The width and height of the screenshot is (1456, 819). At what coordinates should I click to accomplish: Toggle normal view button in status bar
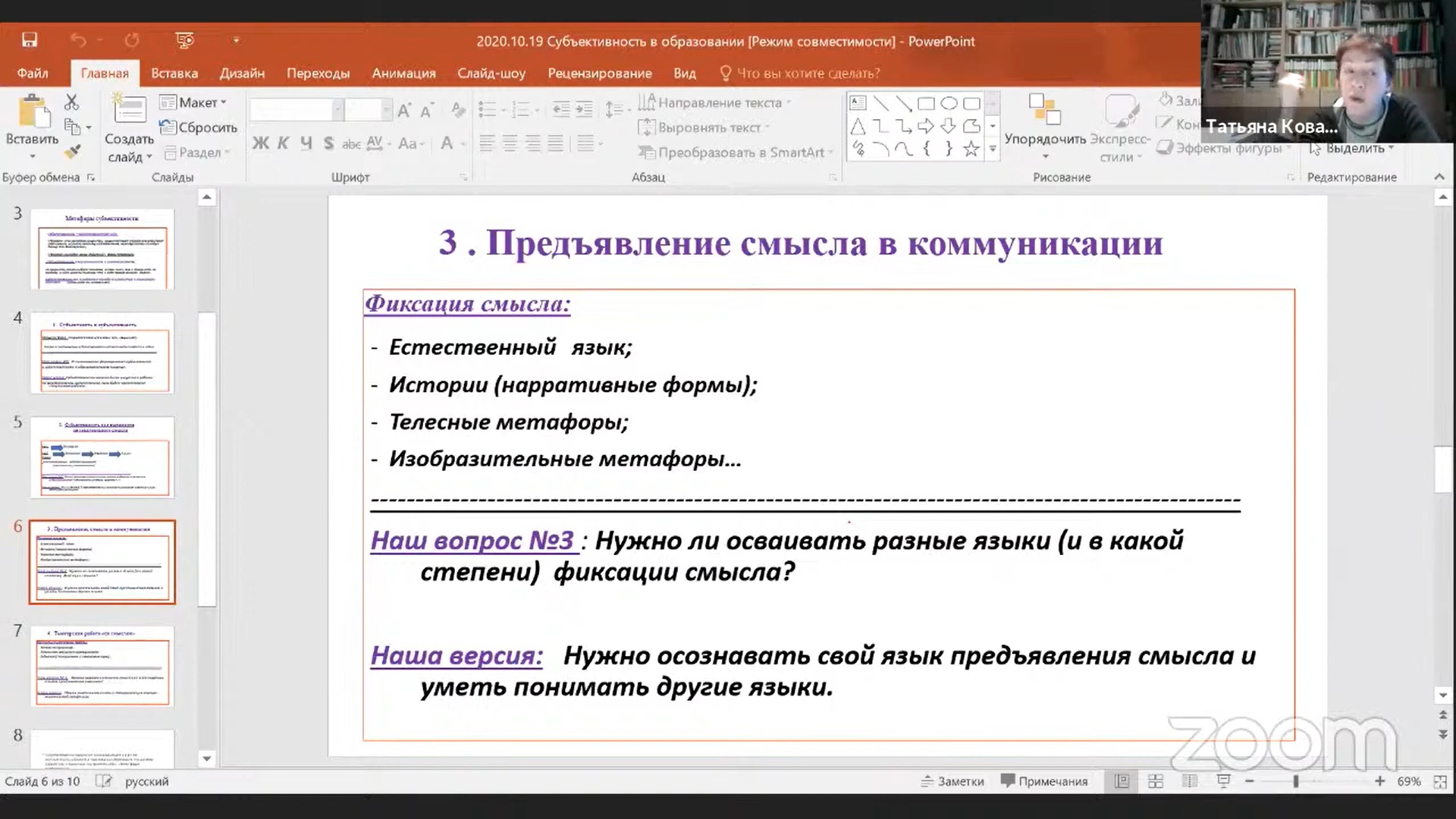click(x=1122, y=781)
